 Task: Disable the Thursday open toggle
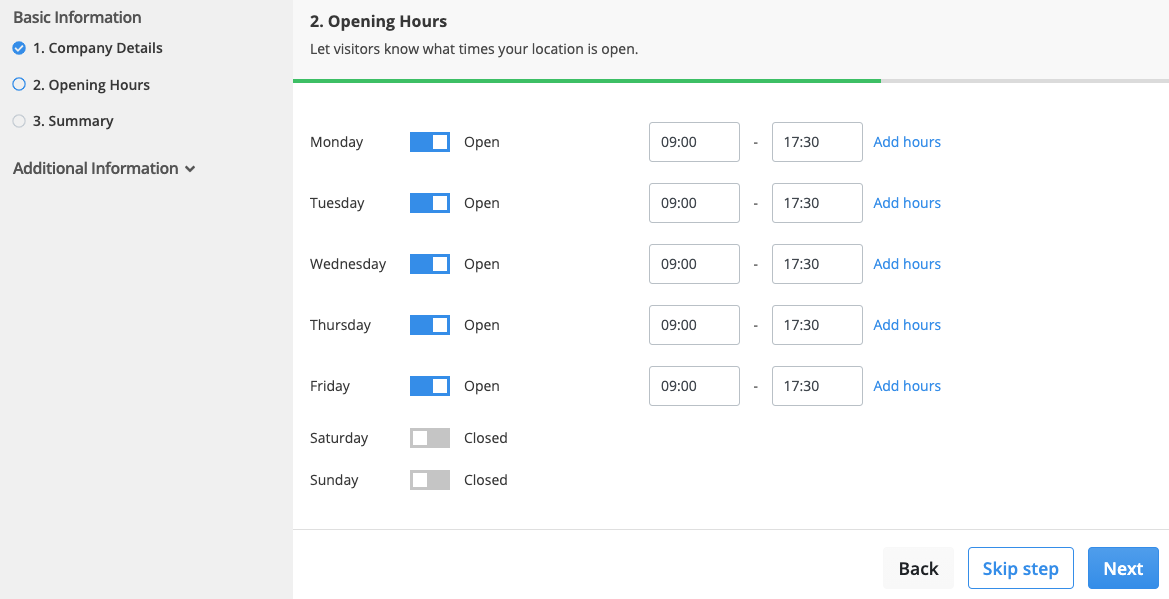click(430, 325)
